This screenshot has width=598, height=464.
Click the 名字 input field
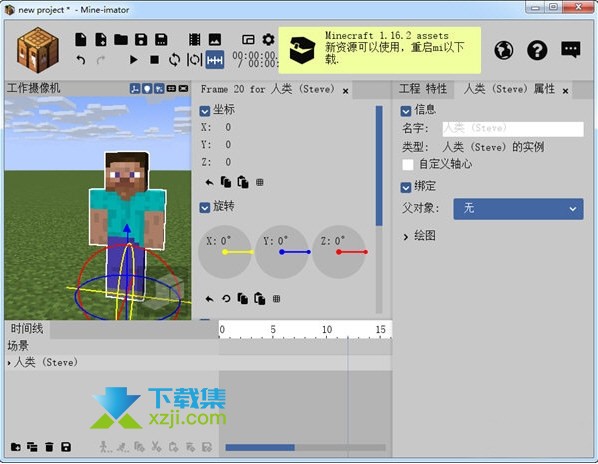click(x=513, y=129)
